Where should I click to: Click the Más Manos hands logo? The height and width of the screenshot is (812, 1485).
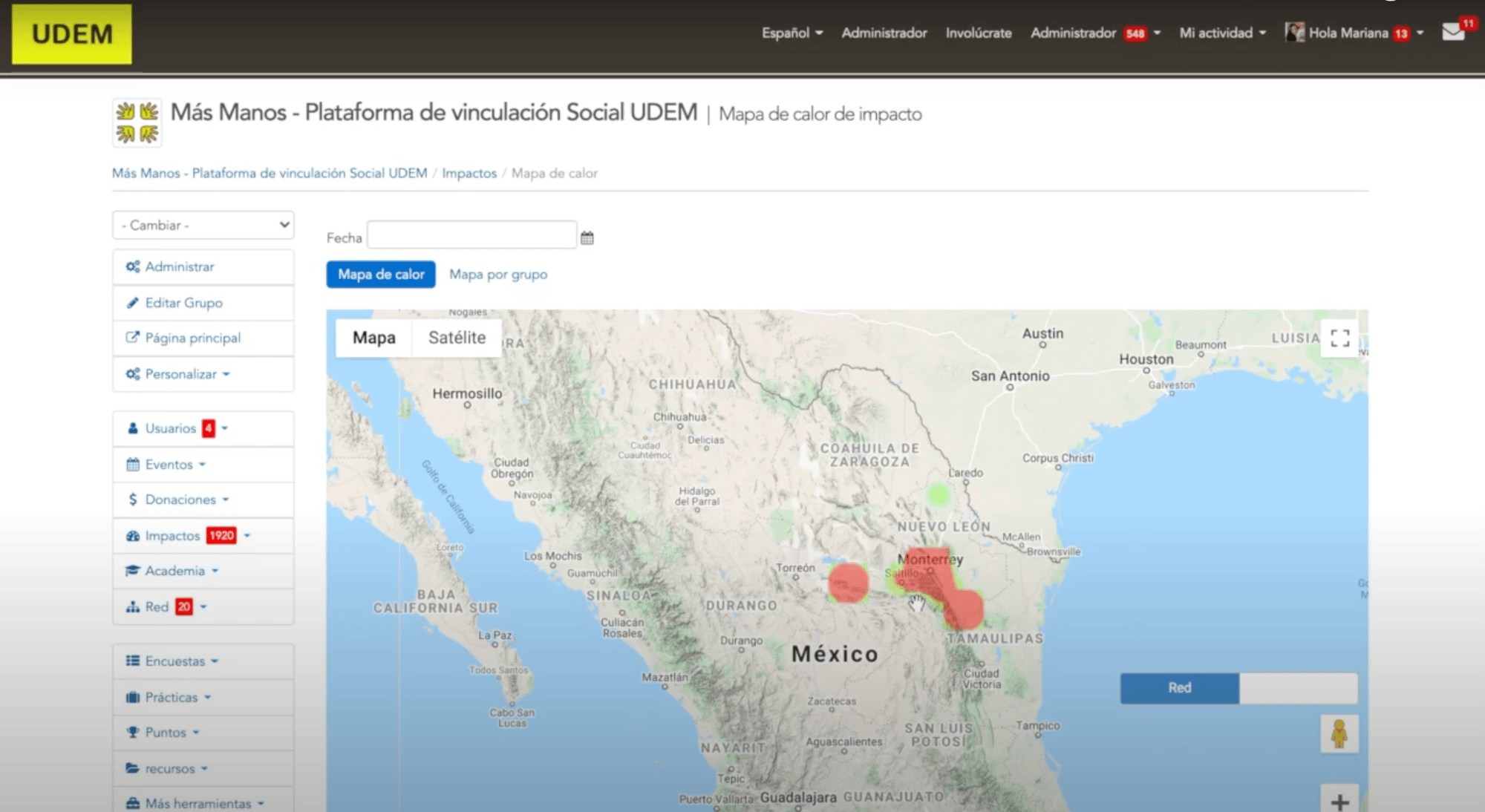(x=137, y=122)
